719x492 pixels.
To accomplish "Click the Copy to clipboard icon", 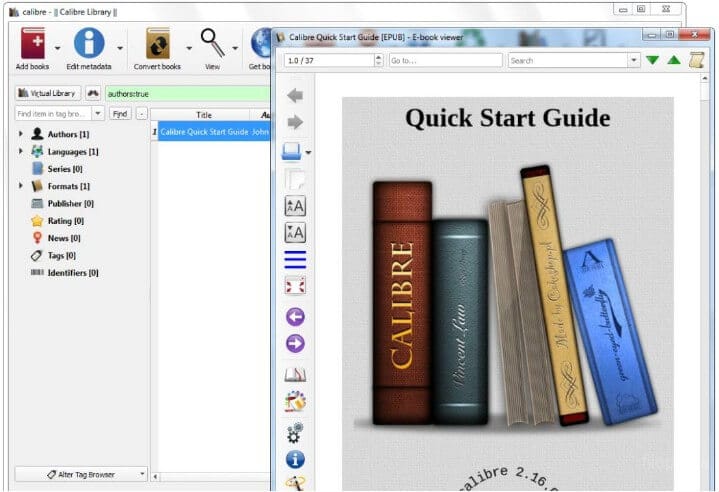I will tap(295, 179).
